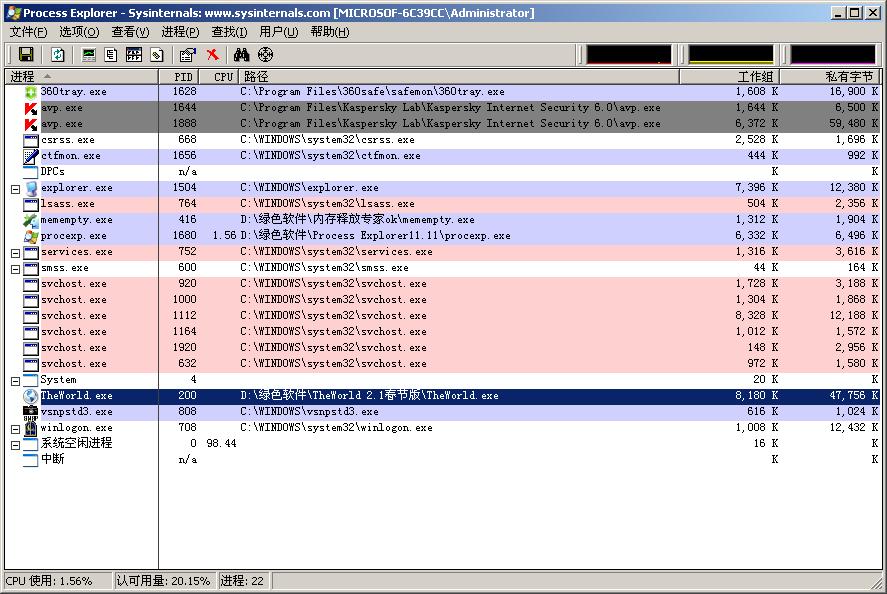Click the red X Kill Process icon
This screenshot has height=594, width=887.
[x=213, y=54]
